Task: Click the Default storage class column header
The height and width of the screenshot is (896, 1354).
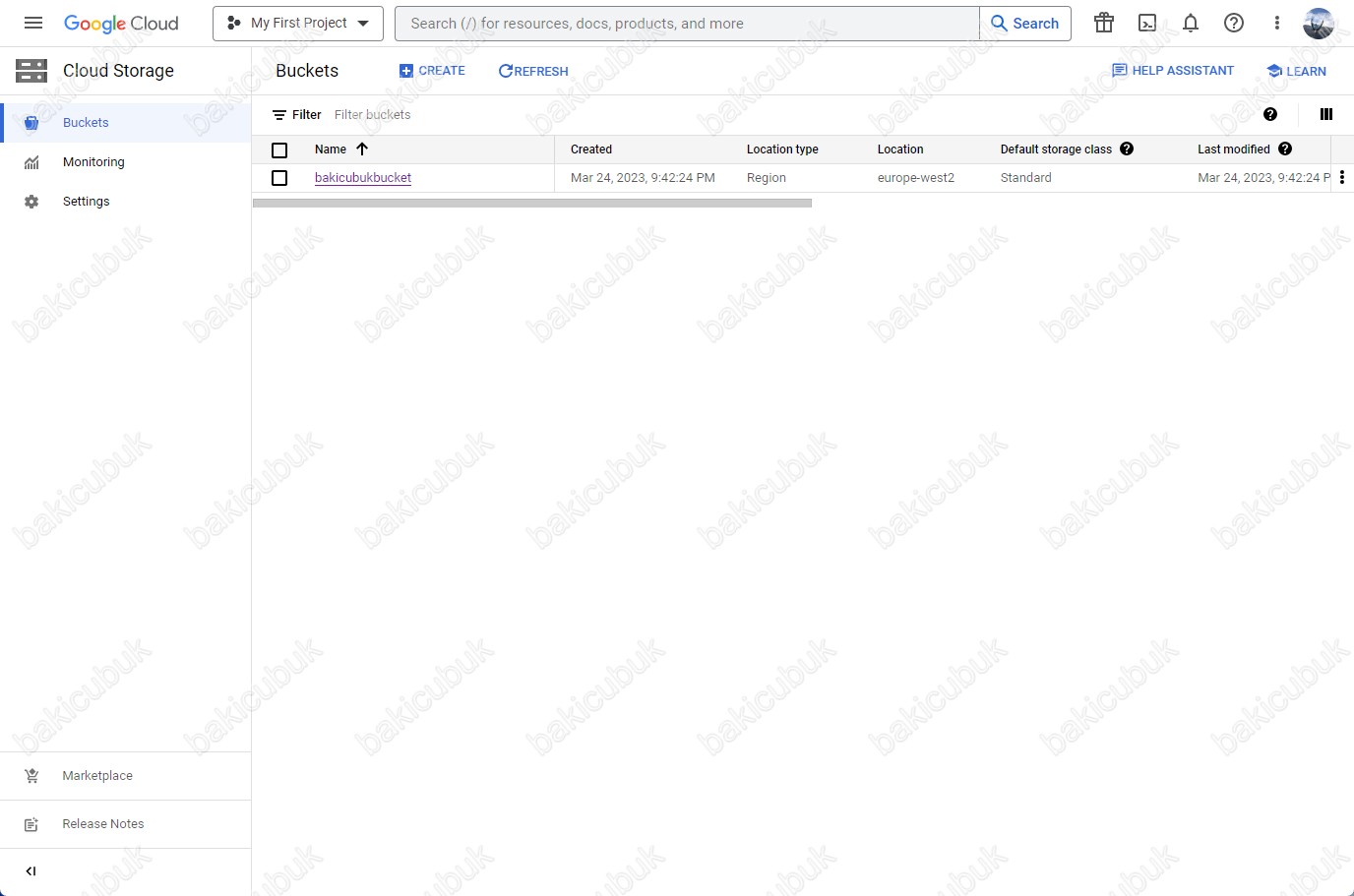Action: coord(1056,149)
